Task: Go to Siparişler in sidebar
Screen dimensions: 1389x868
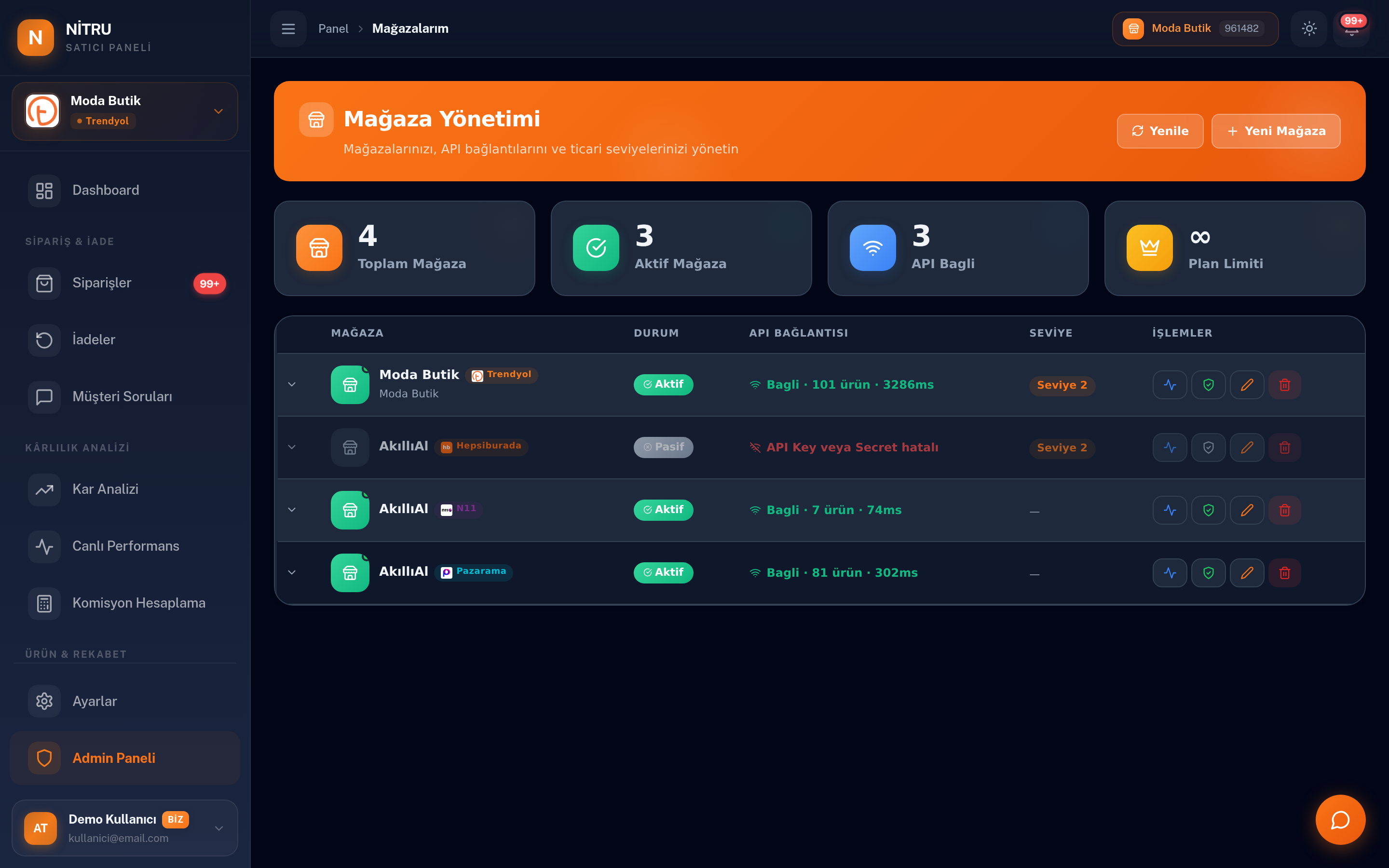Action: pyautogui.click(x=124, y=283)
